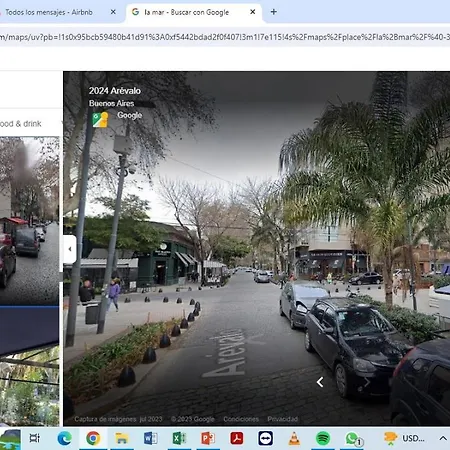Launch PowerPoint from taskbar
450x450 pixels.
[x=208, y=438]
